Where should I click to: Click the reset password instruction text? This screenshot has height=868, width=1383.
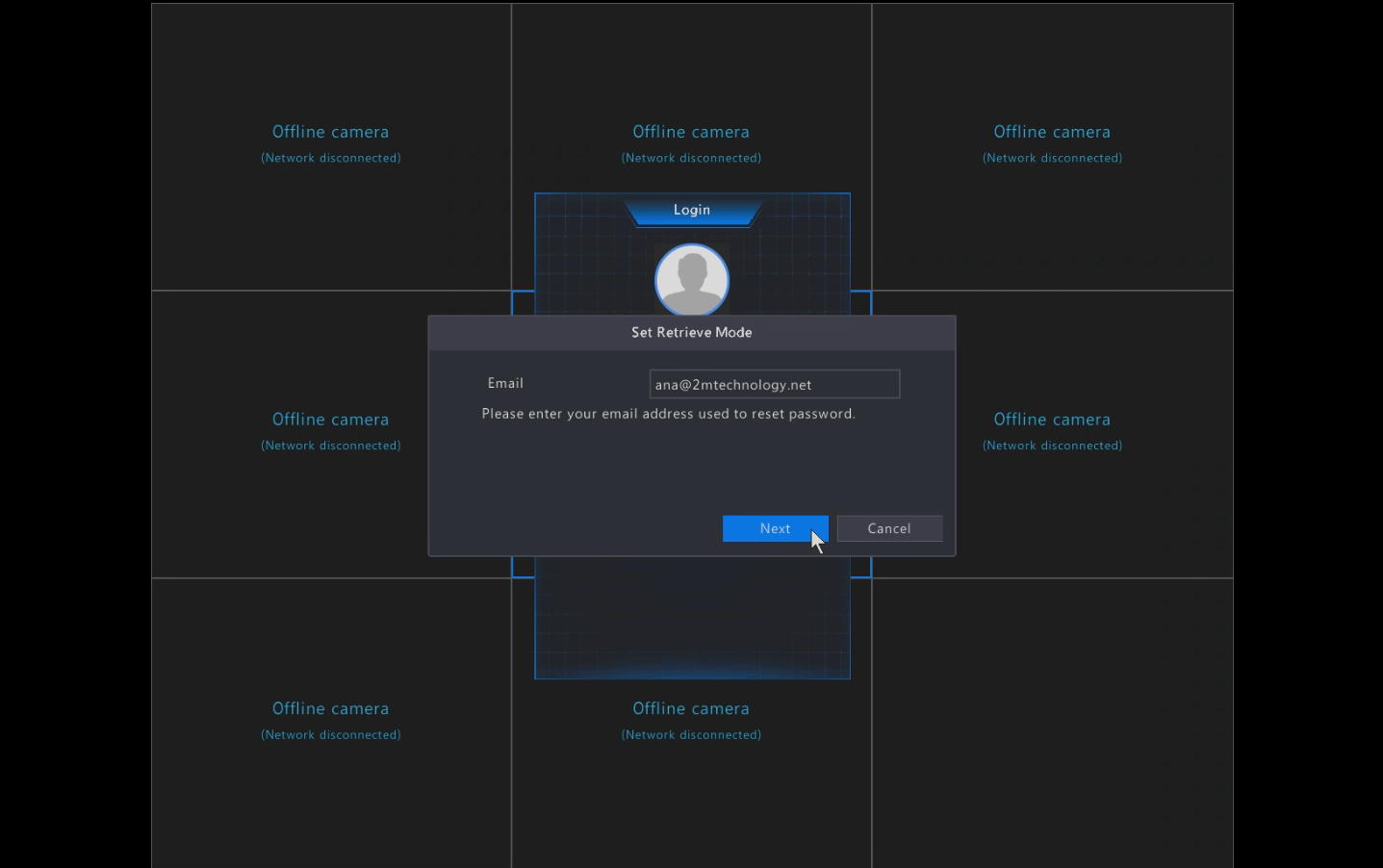tap(668, 414)
